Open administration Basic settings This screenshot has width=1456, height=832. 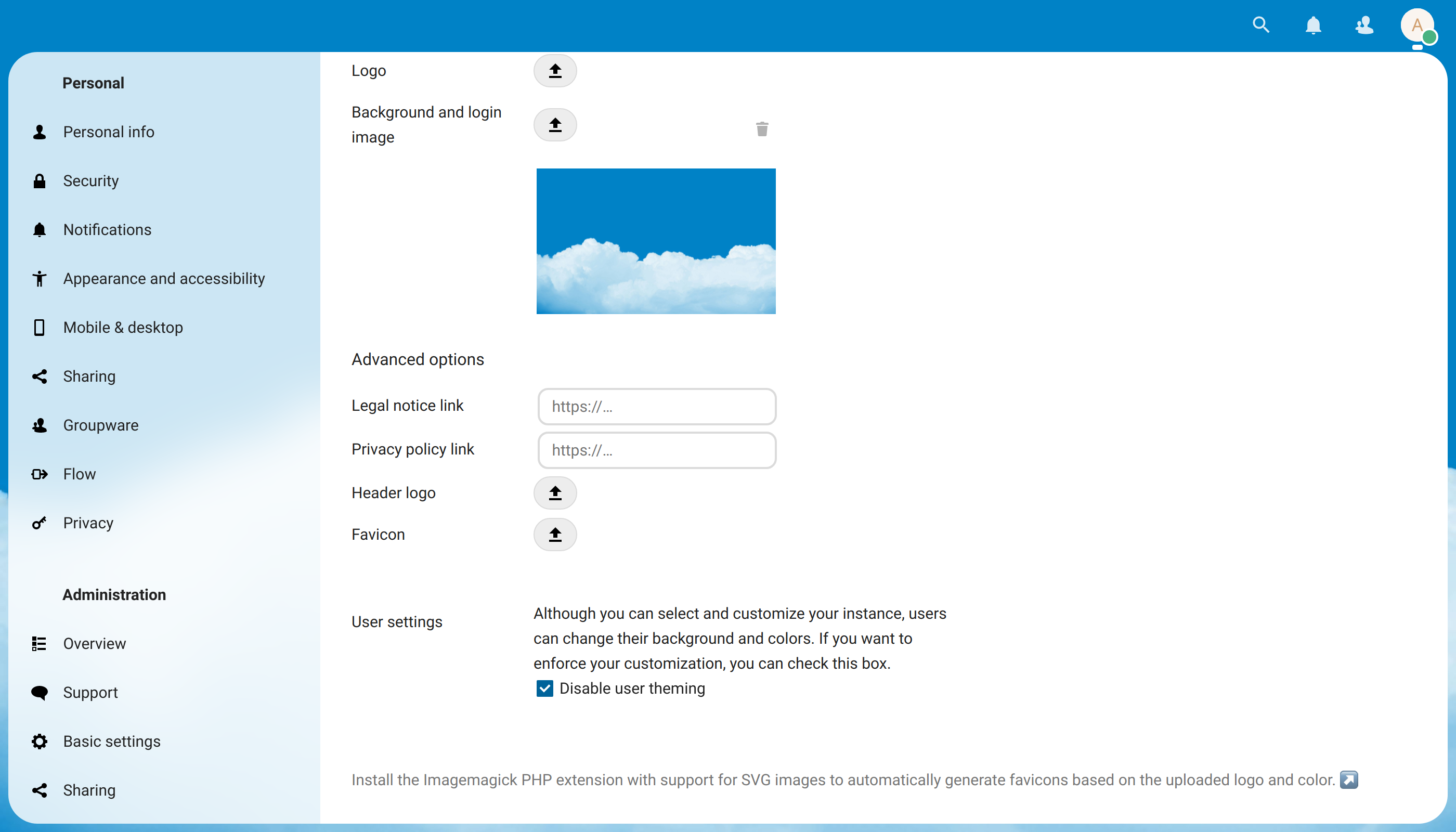(x=111, y=741)
